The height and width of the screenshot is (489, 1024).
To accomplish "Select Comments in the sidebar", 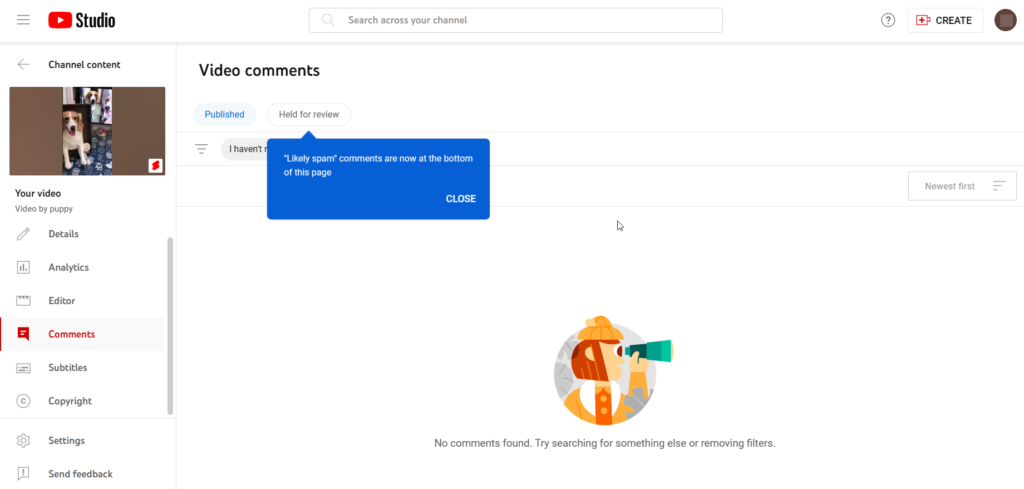I will (x=72, y=334).
